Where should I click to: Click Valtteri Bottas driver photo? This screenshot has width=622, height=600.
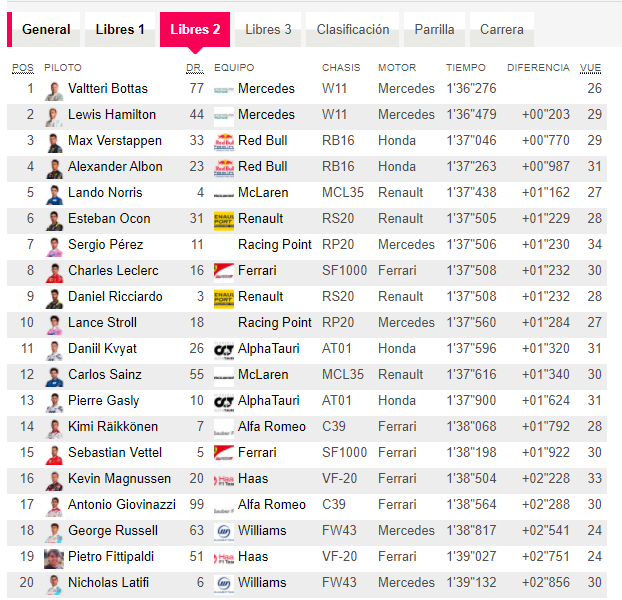pyautogui.click(x=54, y=91)
